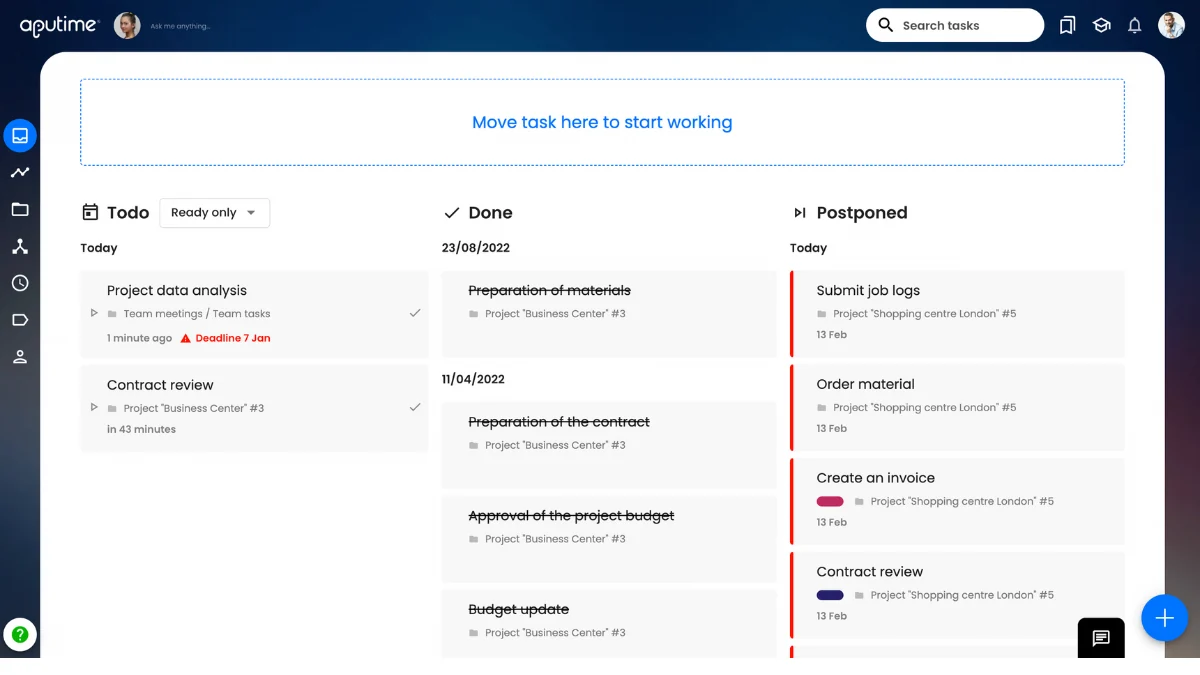1200x675 pixels.
Task: Click the blue plus add task button
Action: [1164, 618]
